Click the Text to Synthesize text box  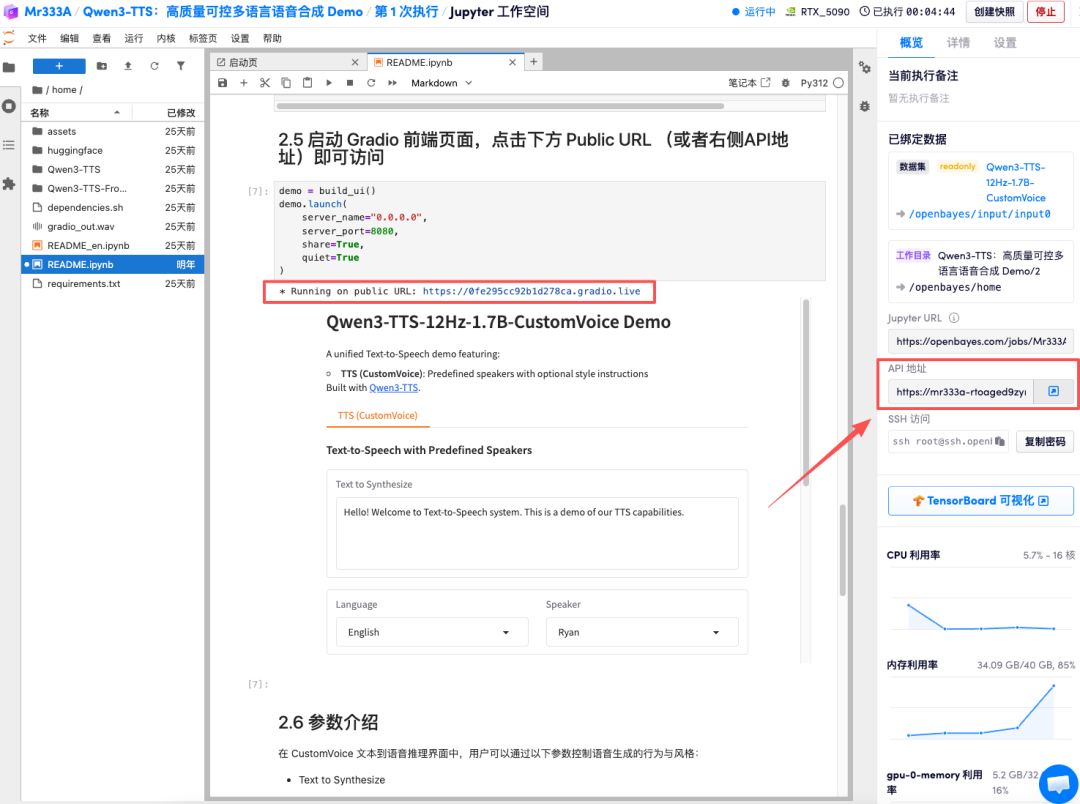(537, 533)
